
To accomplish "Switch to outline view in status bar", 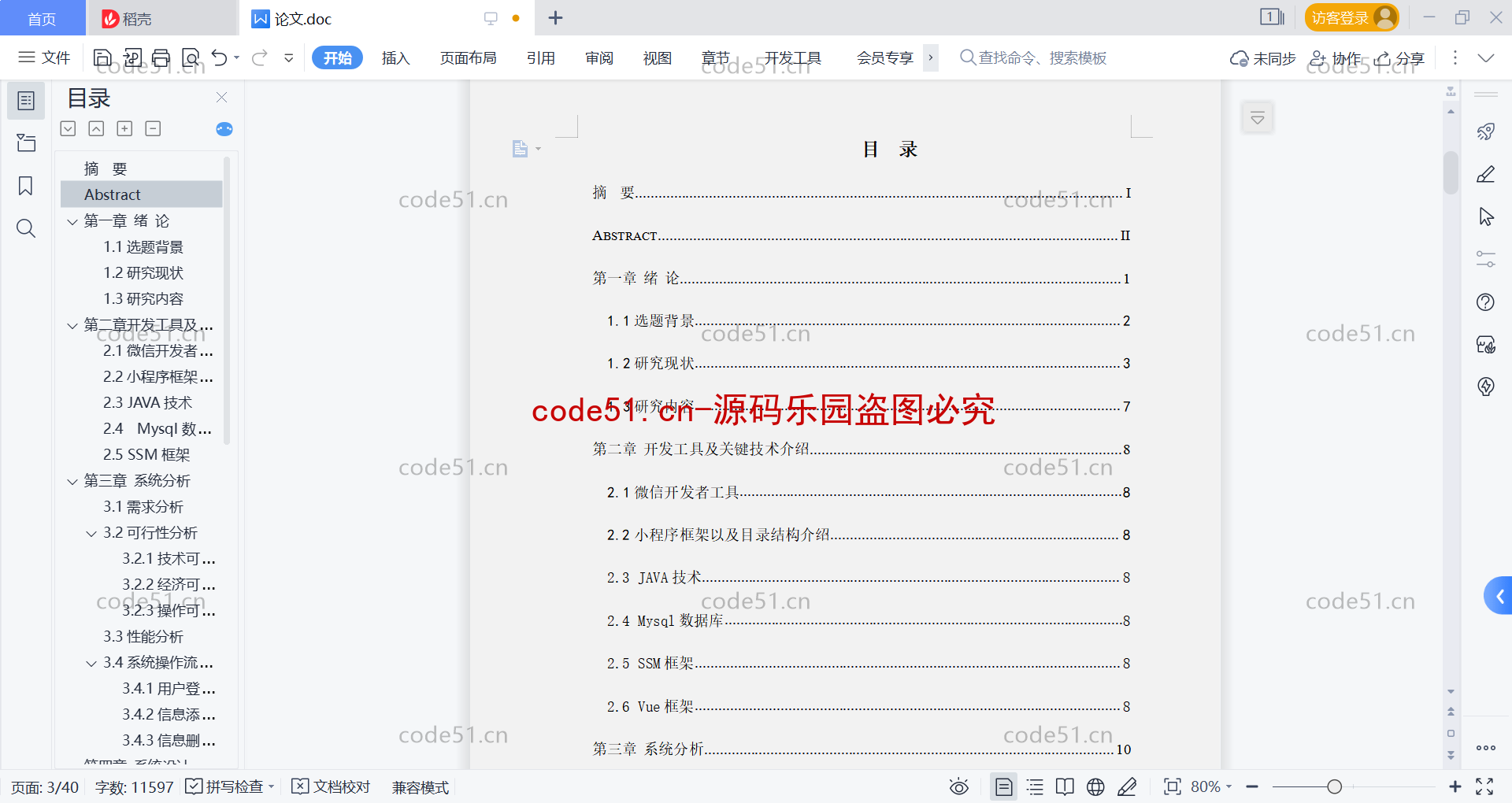I will tap(1035, 786).
